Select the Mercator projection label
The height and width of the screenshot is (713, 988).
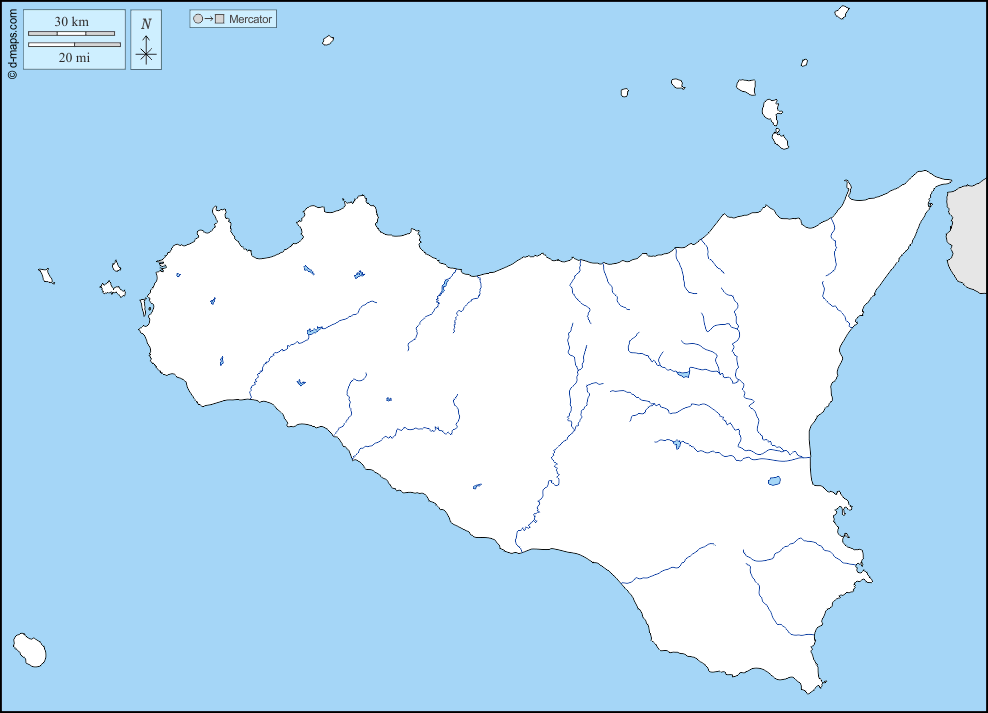point(250,19)
